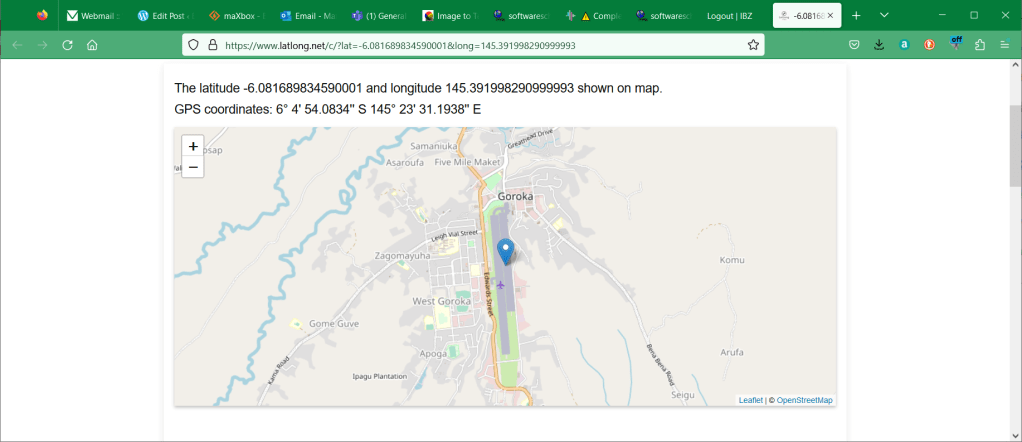Click the page vertical scrollbar thumb
The width and height of the screenshot is (1022, 442).
pos(1015,145)
